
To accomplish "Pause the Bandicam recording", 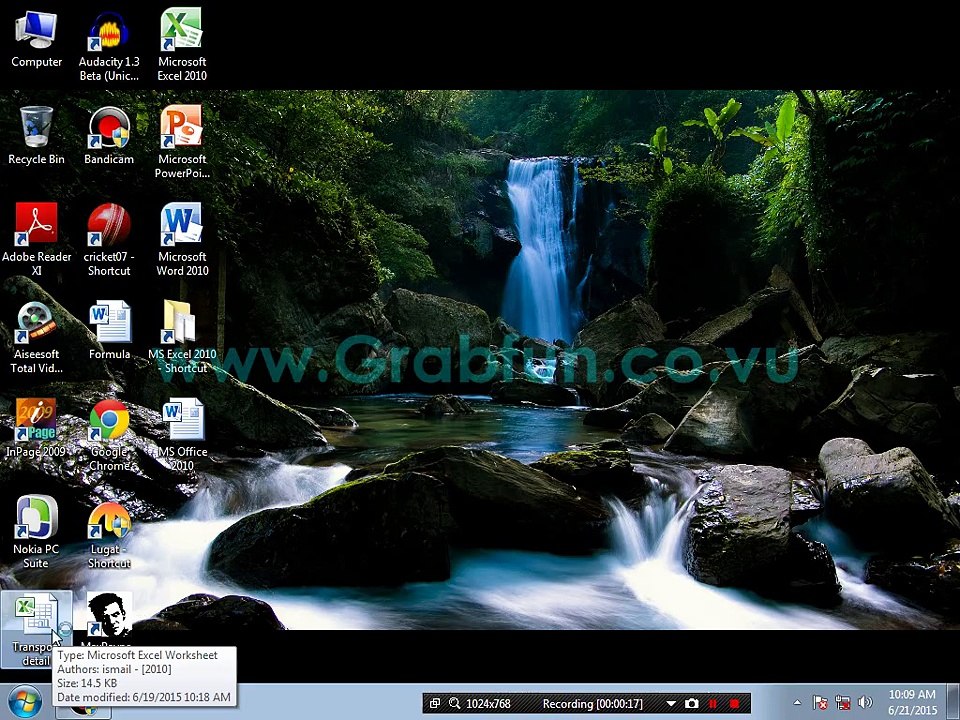I will pos(713,703).
